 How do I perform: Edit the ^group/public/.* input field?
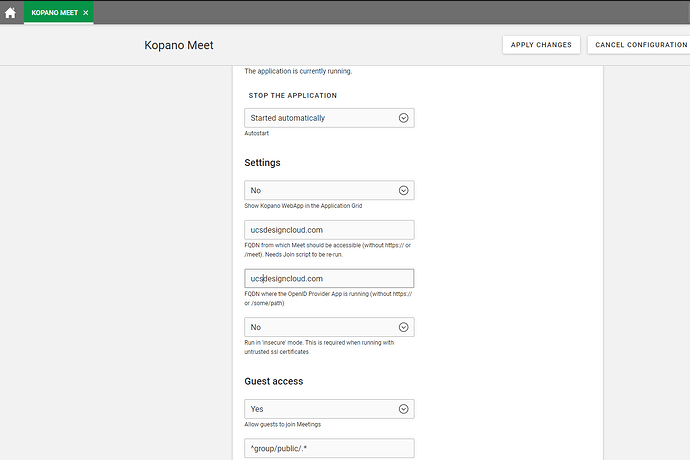click(x=329, y=449)
